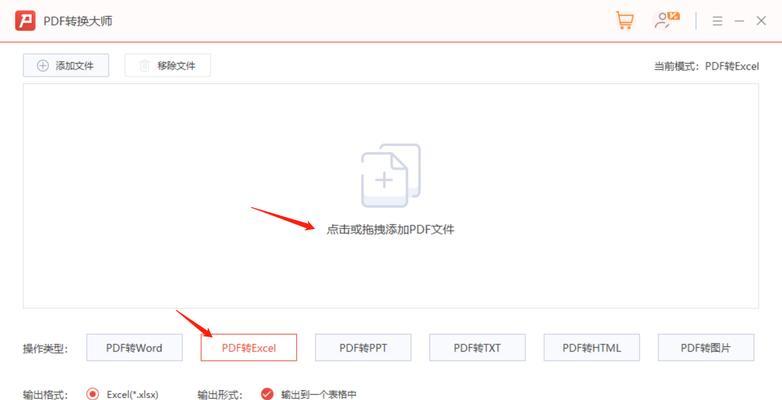Switch to PDF转Word mode
The image size is (782, 400).
pos(134,348)
